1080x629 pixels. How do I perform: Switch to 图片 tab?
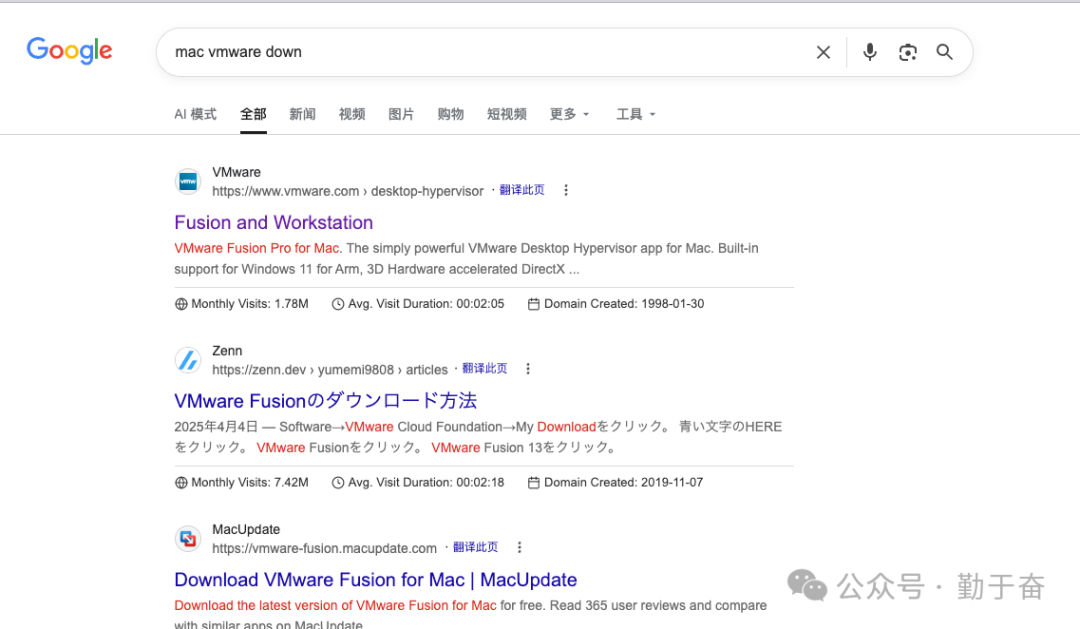tap(401, 114)
